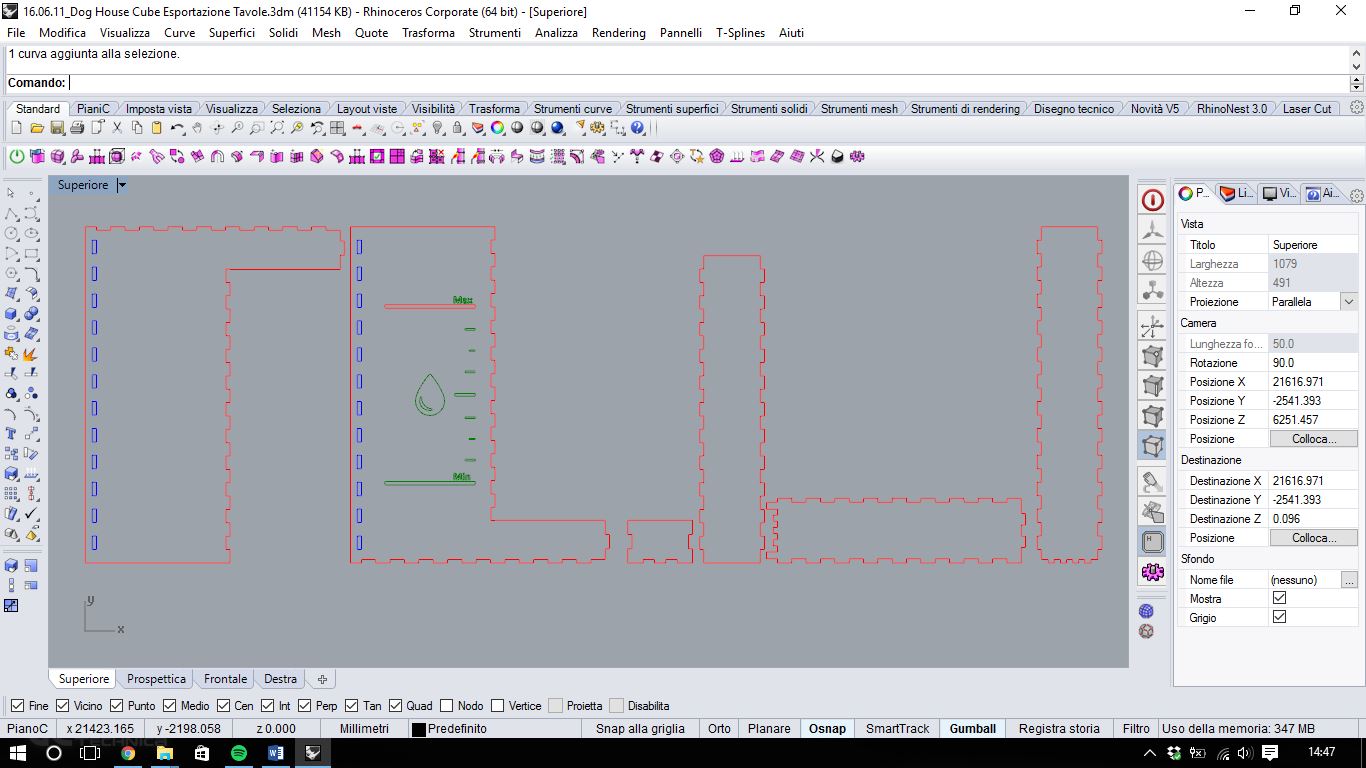Select the Circle tool
The image size is (1366, 768).
pos(11,234)
